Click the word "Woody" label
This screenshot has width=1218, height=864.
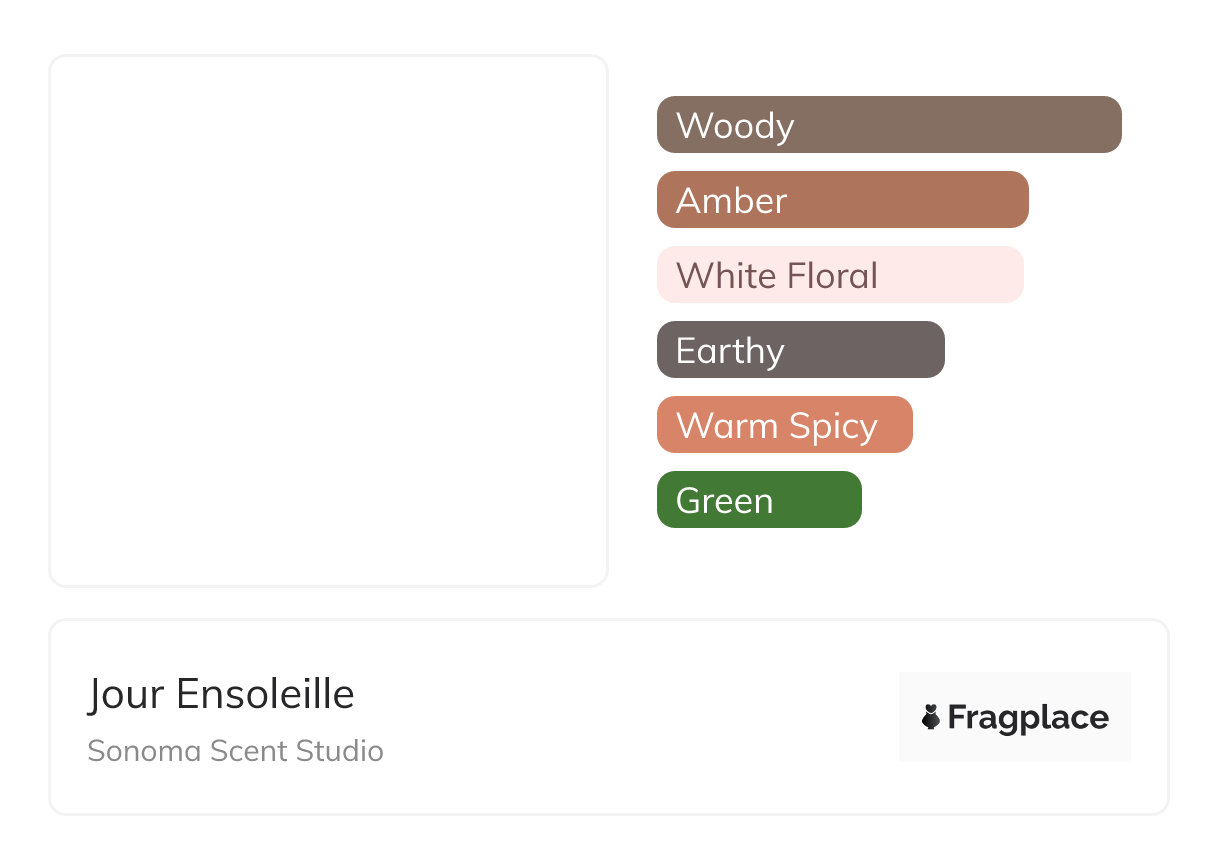(735, 126)
